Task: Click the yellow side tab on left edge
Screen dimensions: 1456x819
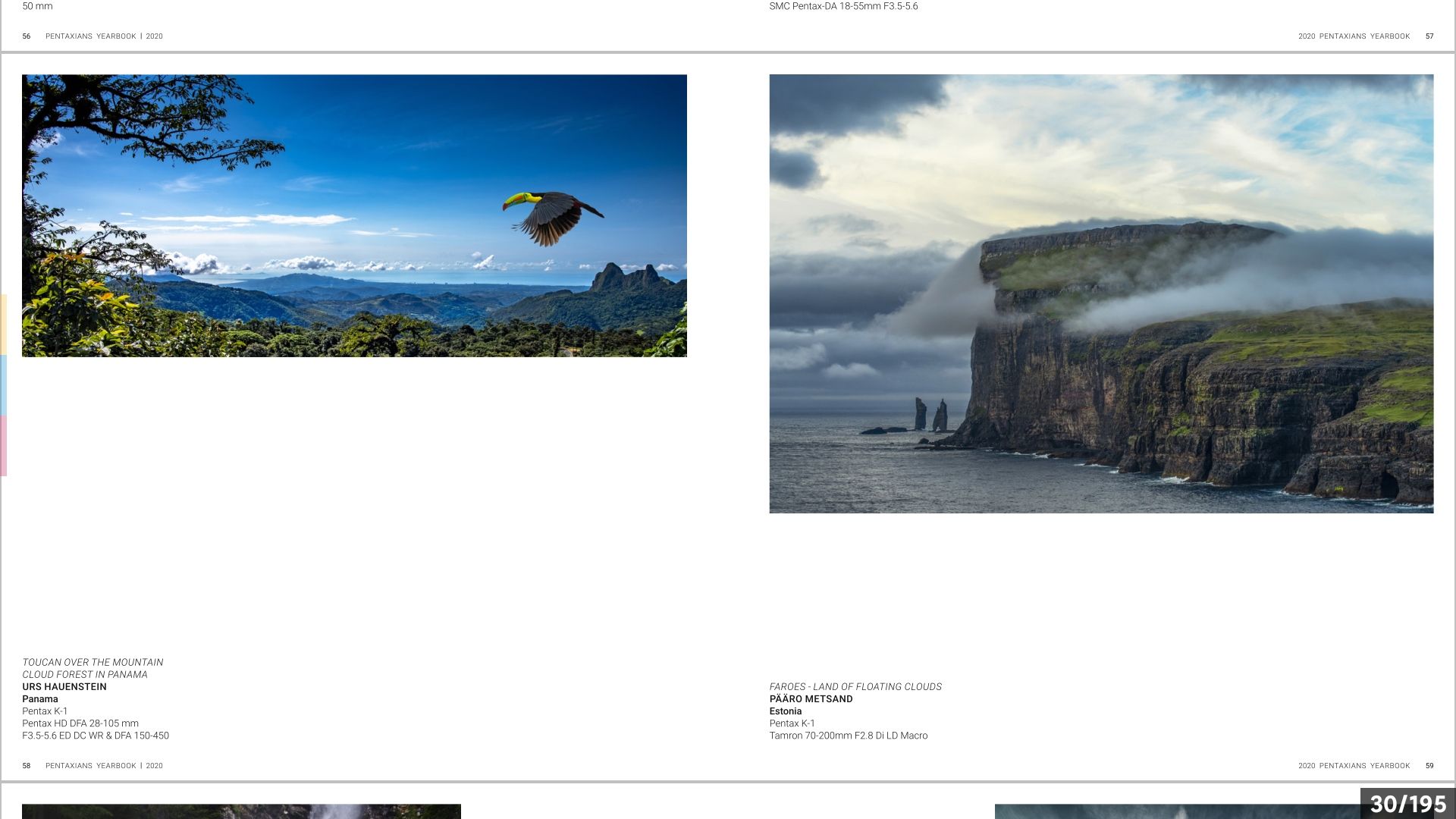Action: coord(3,325)
